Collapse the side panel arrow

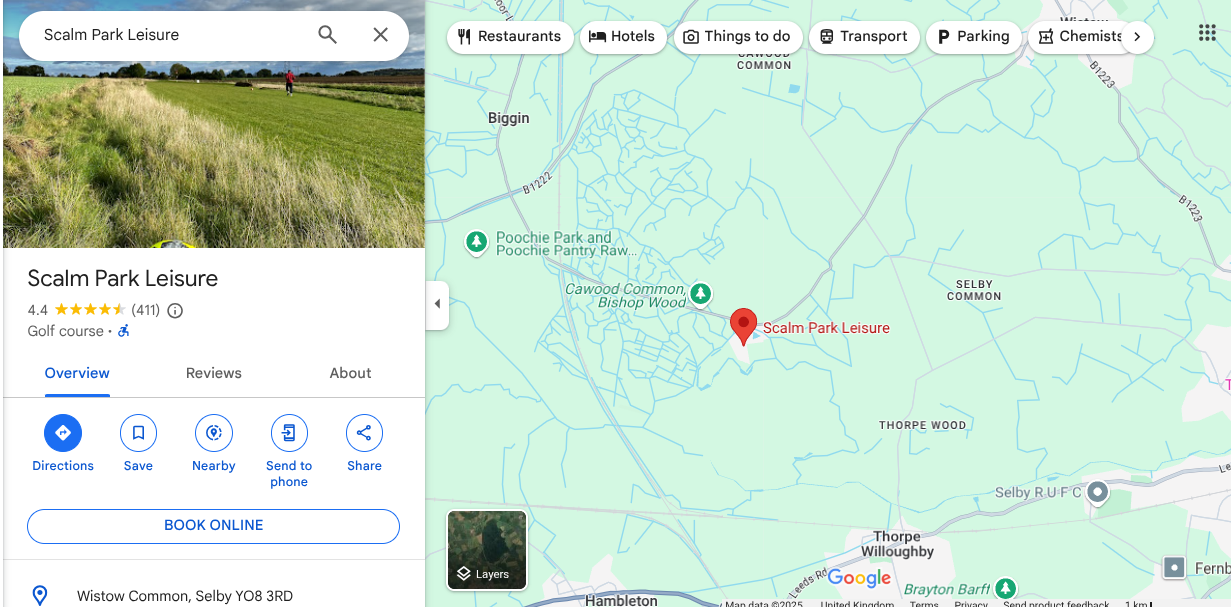click(x=437, y=304)
